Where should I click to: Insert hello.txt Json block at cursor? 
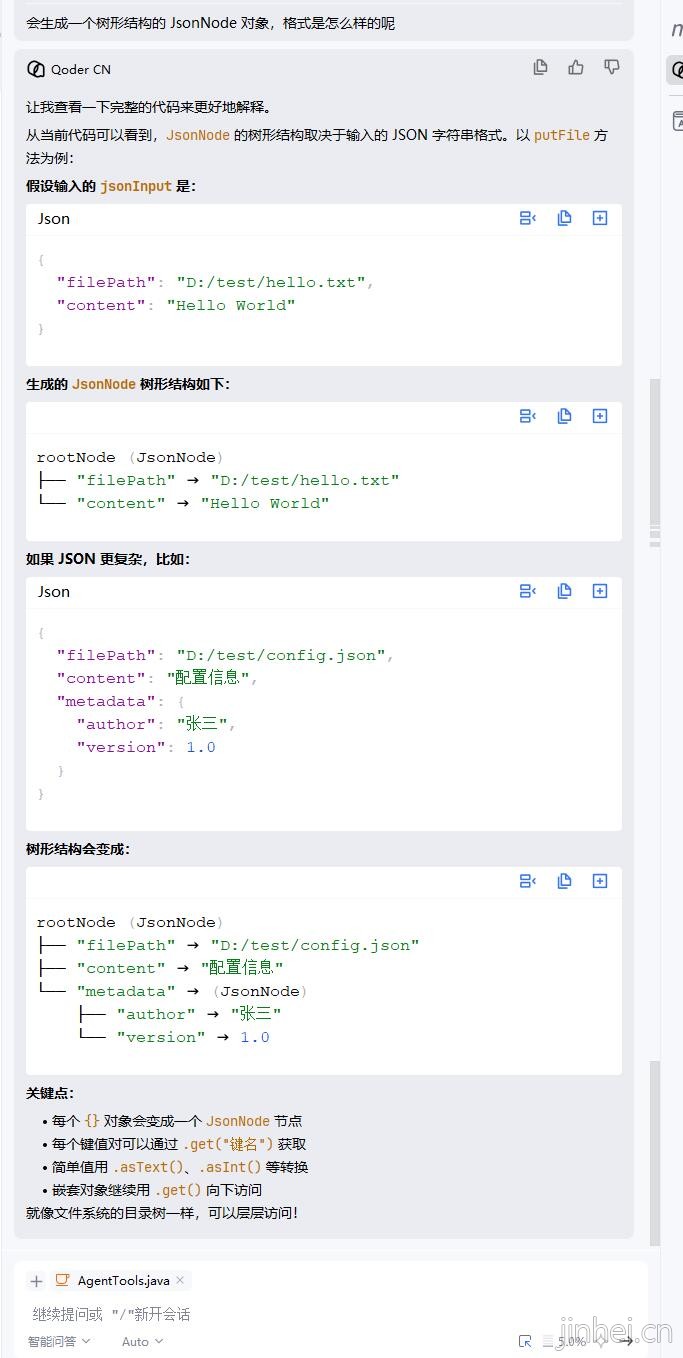528,218
